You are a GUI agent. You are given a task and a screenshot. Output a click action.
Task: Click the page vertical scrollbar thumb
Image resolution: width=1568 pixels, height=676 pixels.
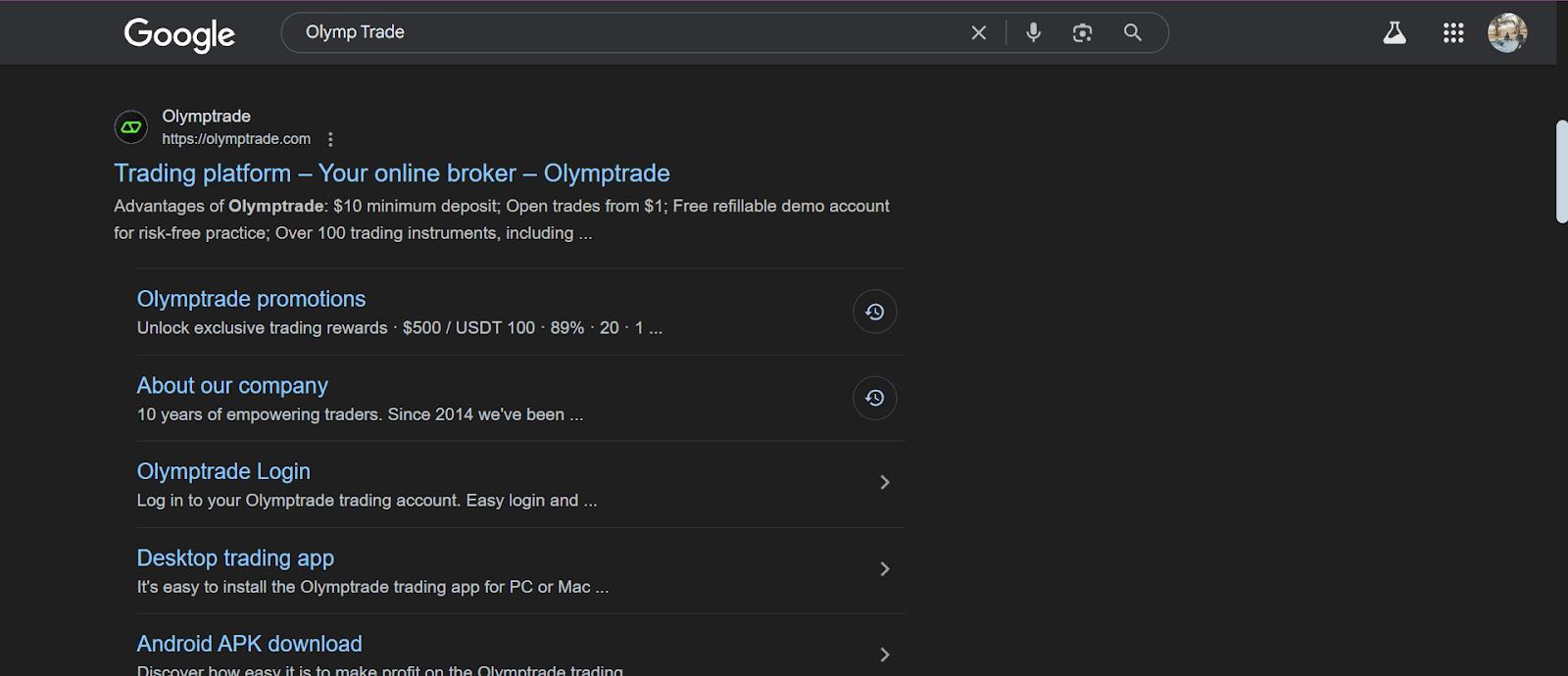pyautogui.click(x=1561, y=171)
